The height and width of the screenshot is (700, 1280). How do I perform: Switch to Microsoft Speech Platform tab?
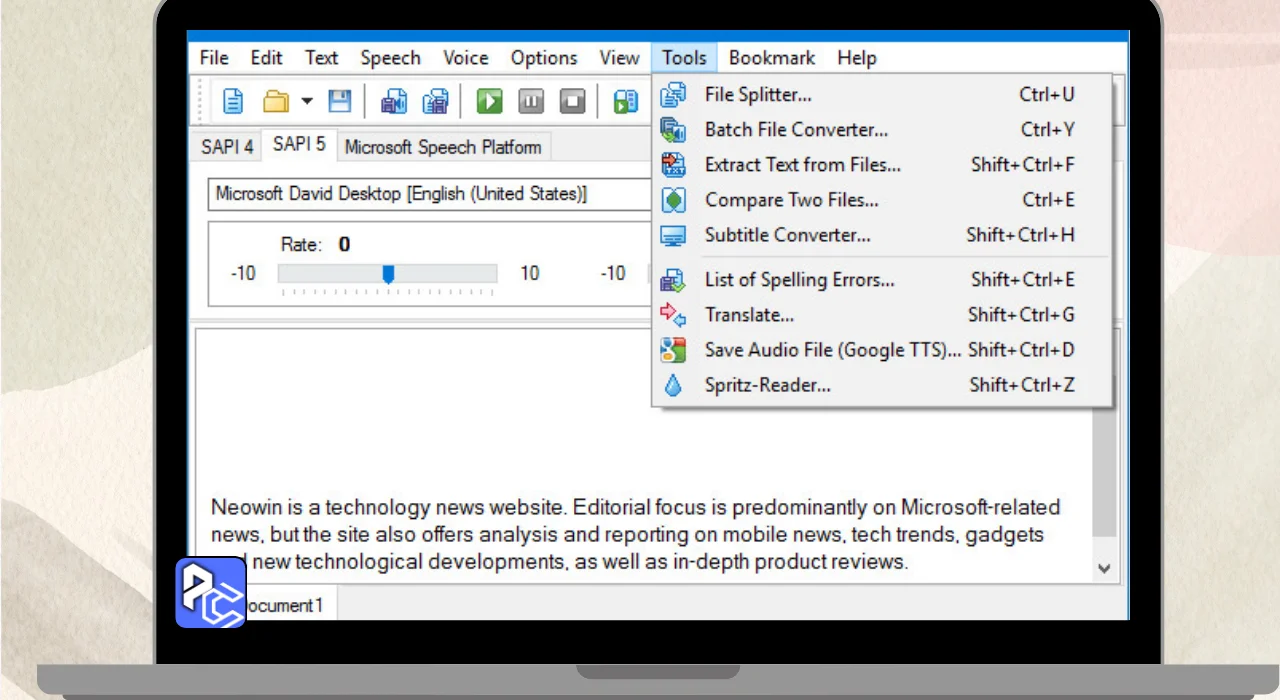point(443,147)
